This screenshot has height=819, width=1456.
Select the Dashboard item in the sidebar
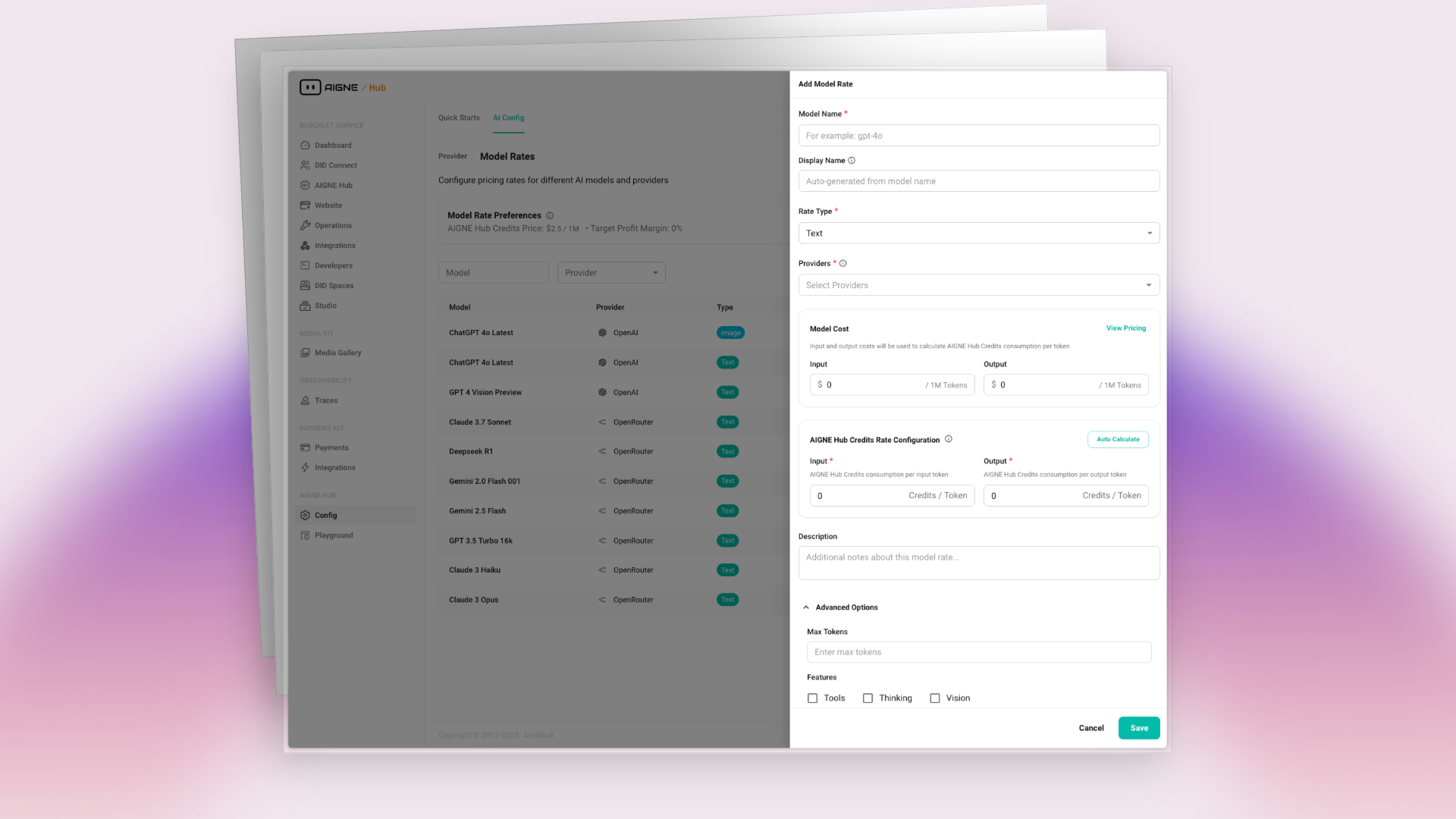(332, 145)
